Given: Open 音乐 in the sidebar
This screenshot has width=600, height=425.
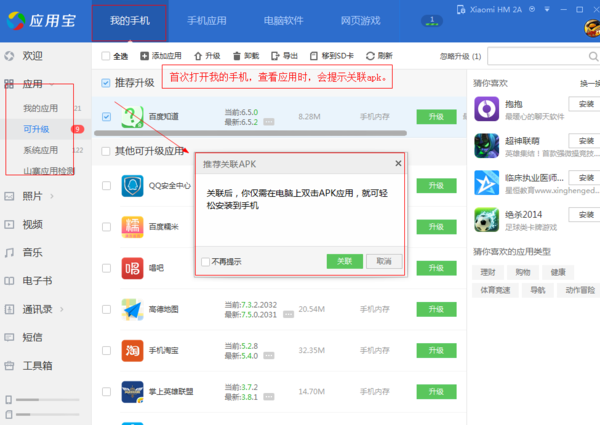Looking at the screenshot, I should pyautogui.click(x=33, y=252).
